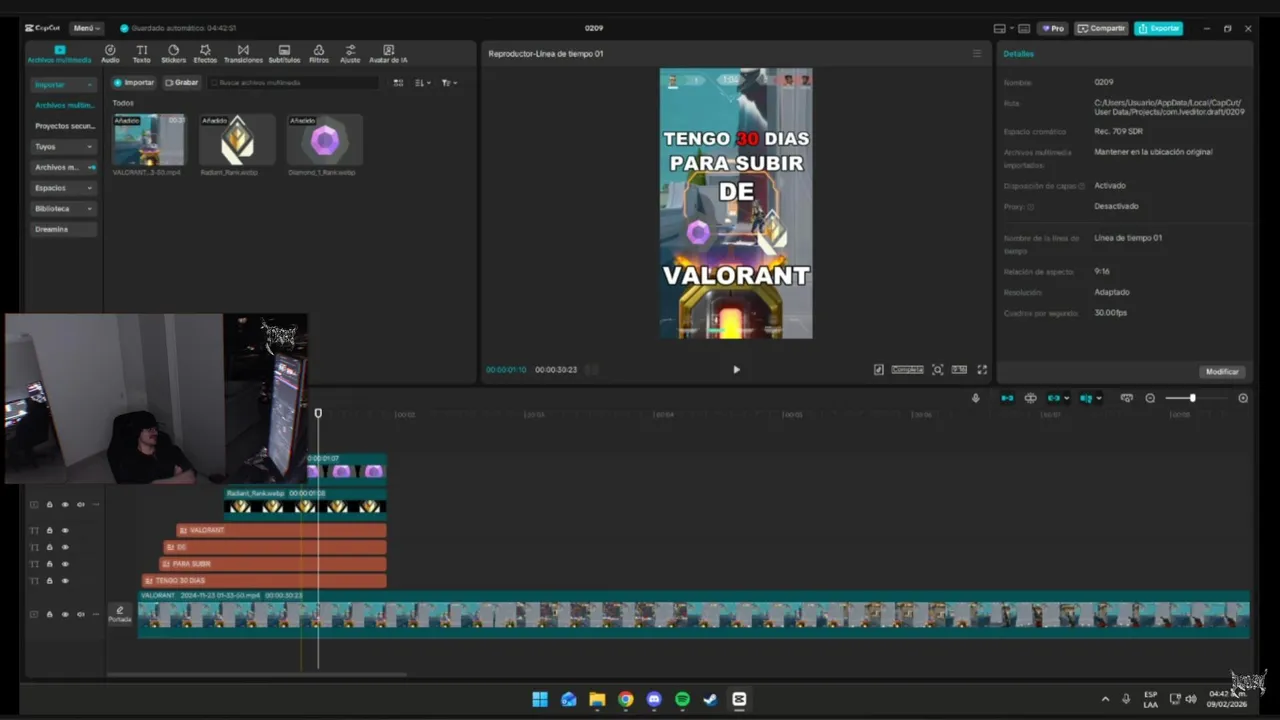This screenshot has height=720, width=1280.
Task: Hide the VALORANT text track with eye icon
Action: (65, 531)
